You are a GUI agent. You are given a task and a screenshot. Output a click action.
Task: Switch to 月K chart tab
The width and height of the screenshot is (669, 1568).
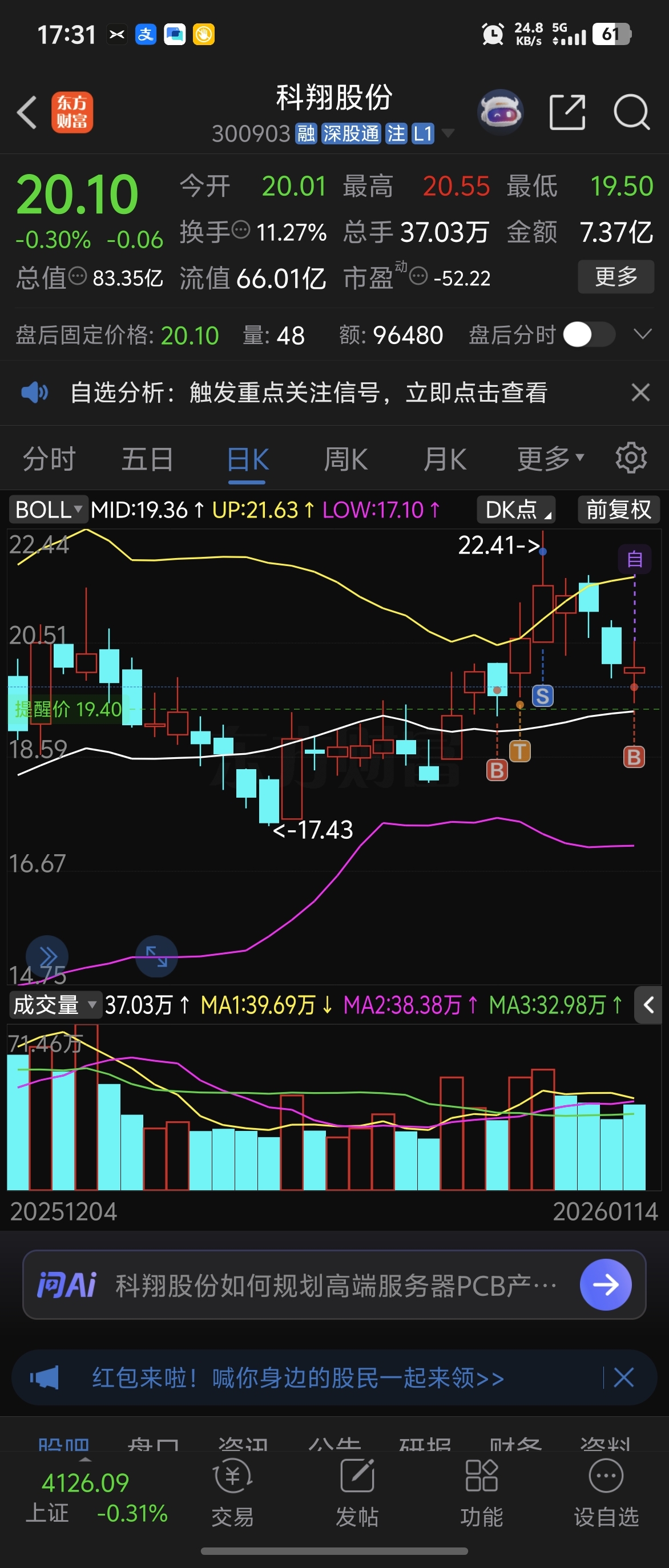click(x=445, y=459)
